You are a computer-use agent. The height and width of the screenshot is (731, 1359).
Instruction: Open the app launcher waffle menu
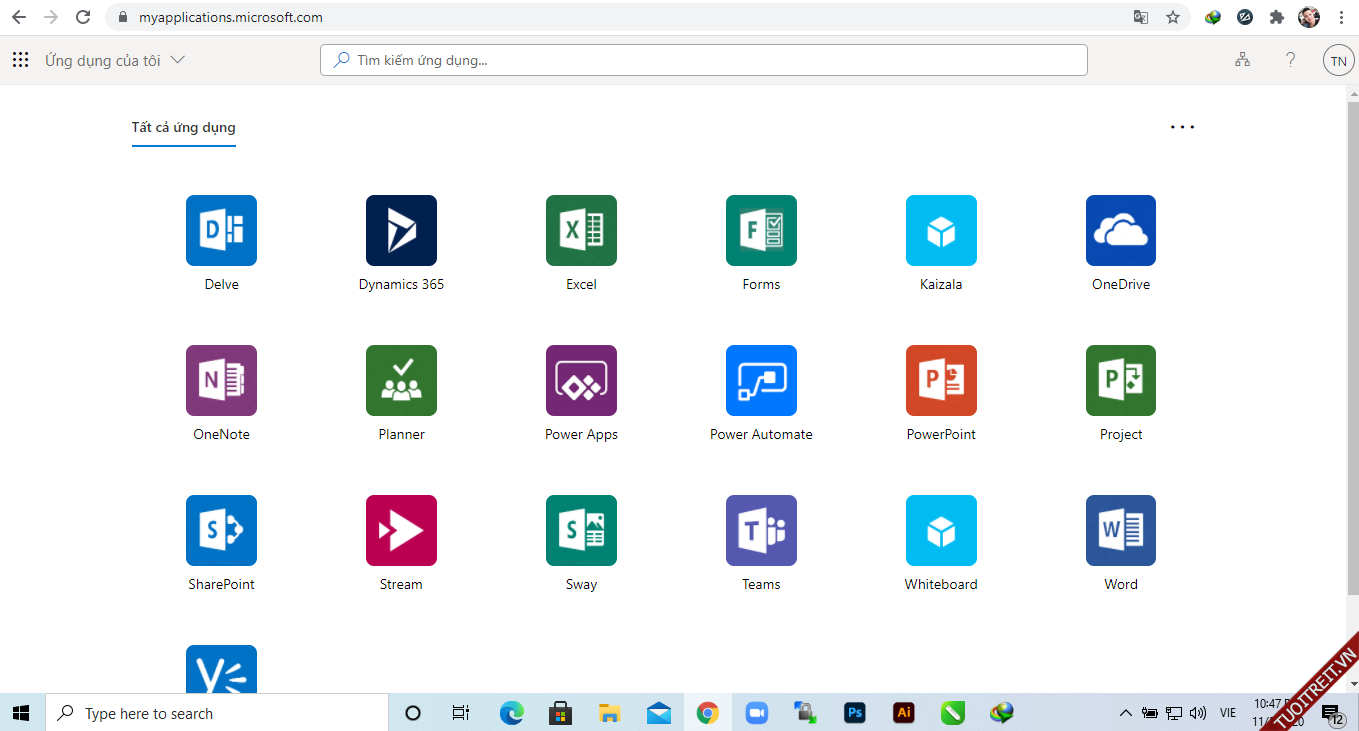tap(20, 60)
